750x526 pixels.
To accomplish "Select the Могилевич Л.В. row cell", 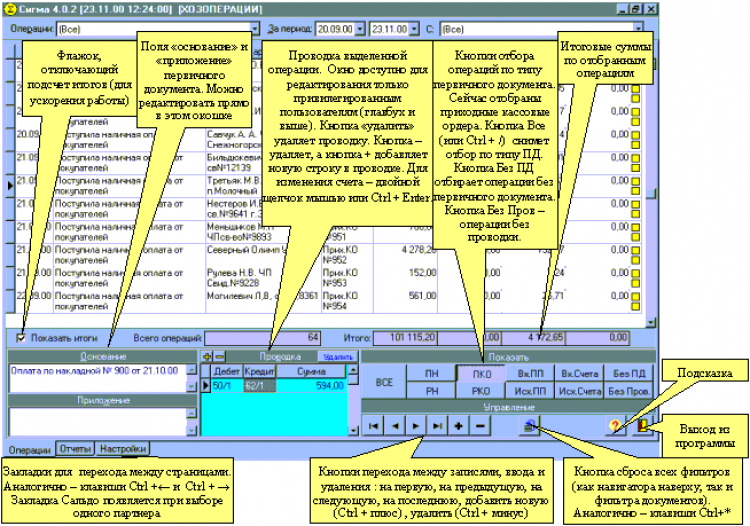I will (x=264, y=301).
